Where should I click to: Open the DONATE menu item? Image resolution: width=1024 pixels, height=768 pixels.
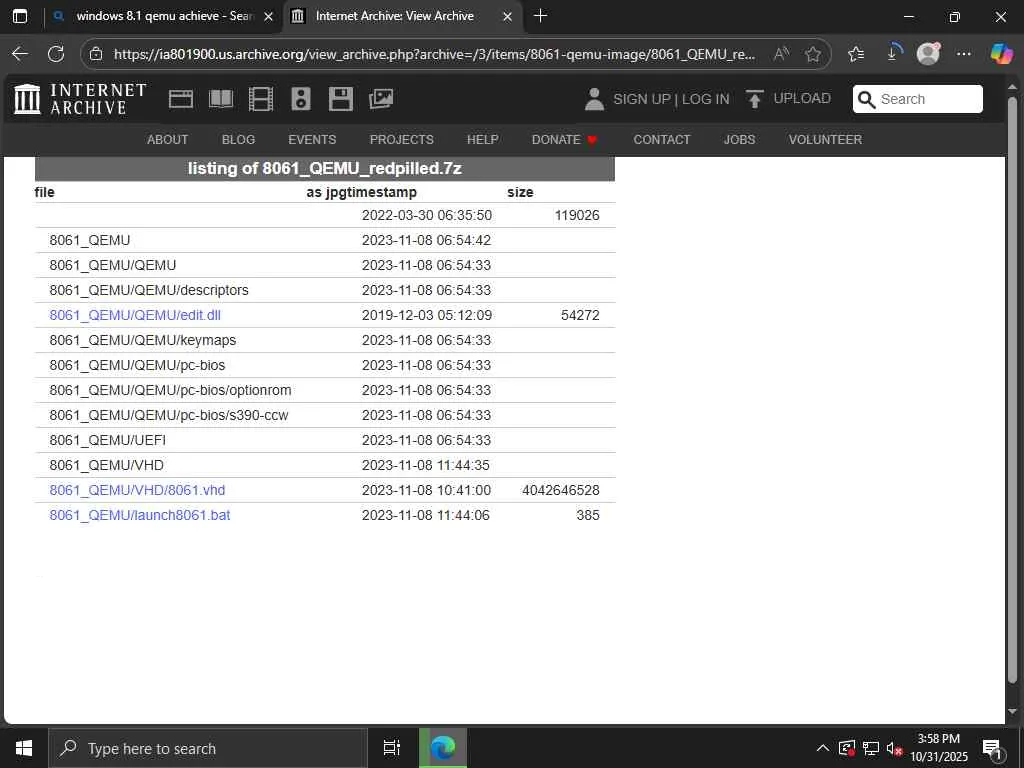(564, 139)
